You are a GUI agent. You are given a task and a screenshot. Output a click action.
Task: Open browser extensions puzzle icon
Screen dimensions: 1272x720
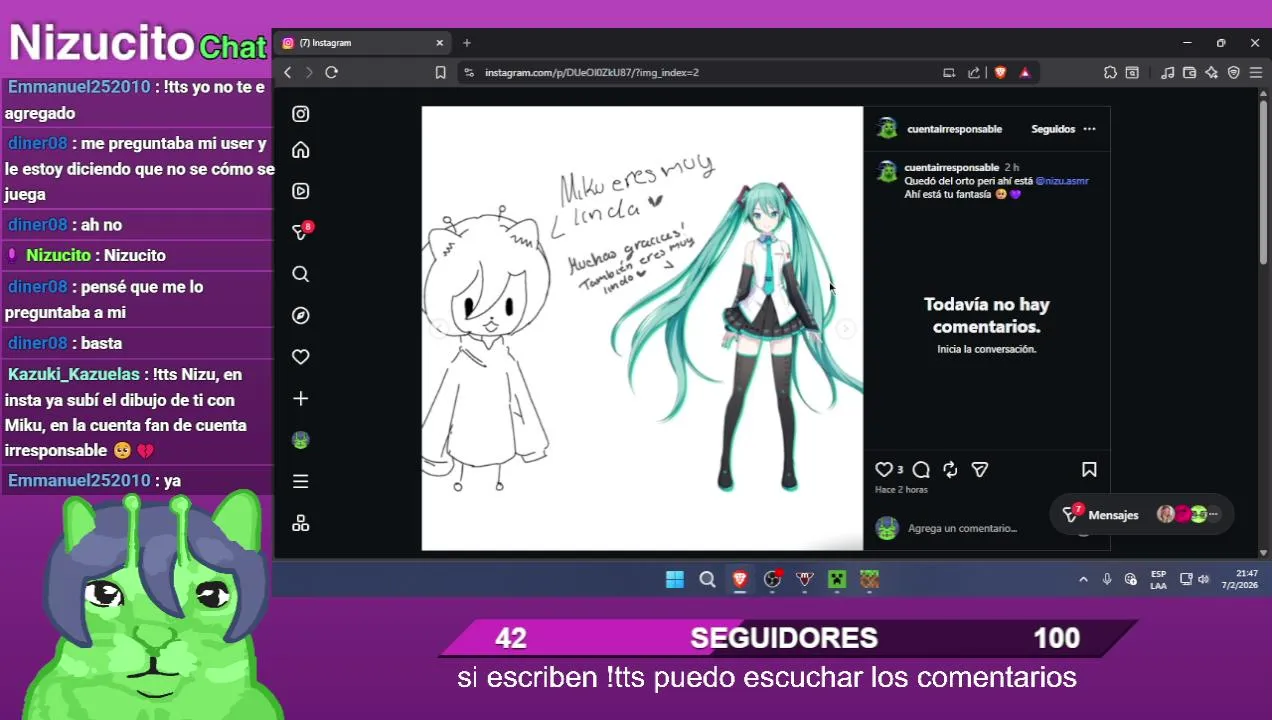tap(1110, 72)
